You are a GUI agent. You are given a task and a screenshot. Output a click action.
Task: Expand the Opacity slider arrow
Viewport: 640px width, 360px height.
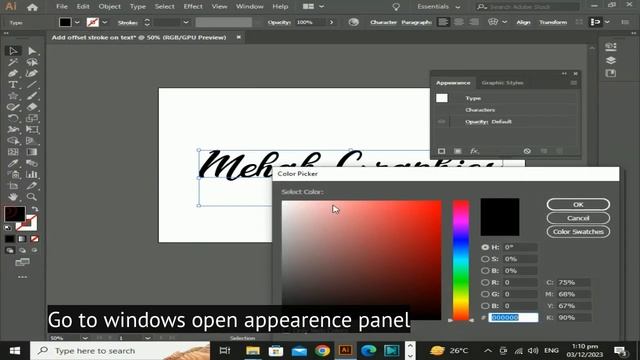coord(331,22)
